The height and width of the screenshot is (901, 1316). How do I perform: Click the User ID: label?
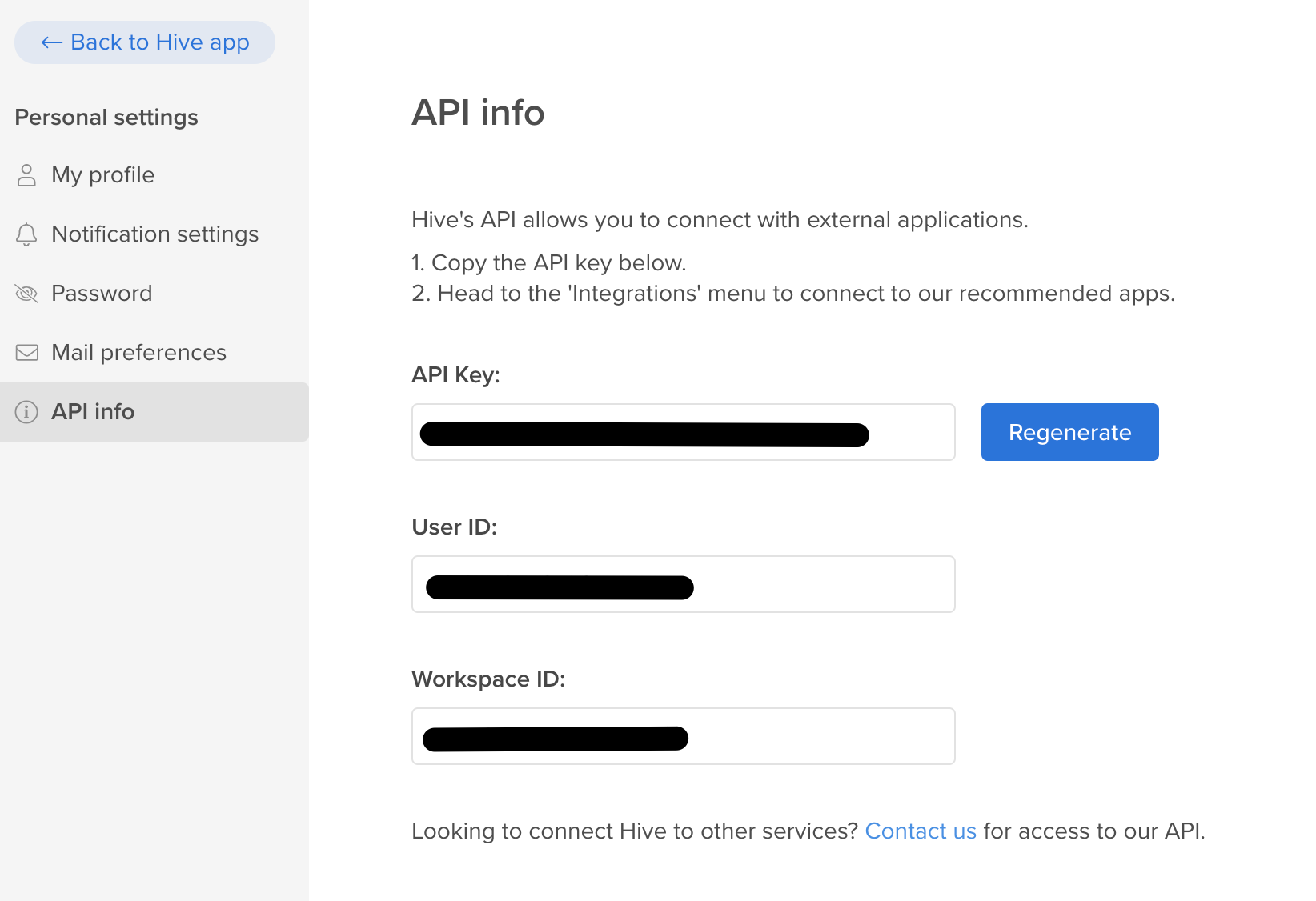(454, 527)
